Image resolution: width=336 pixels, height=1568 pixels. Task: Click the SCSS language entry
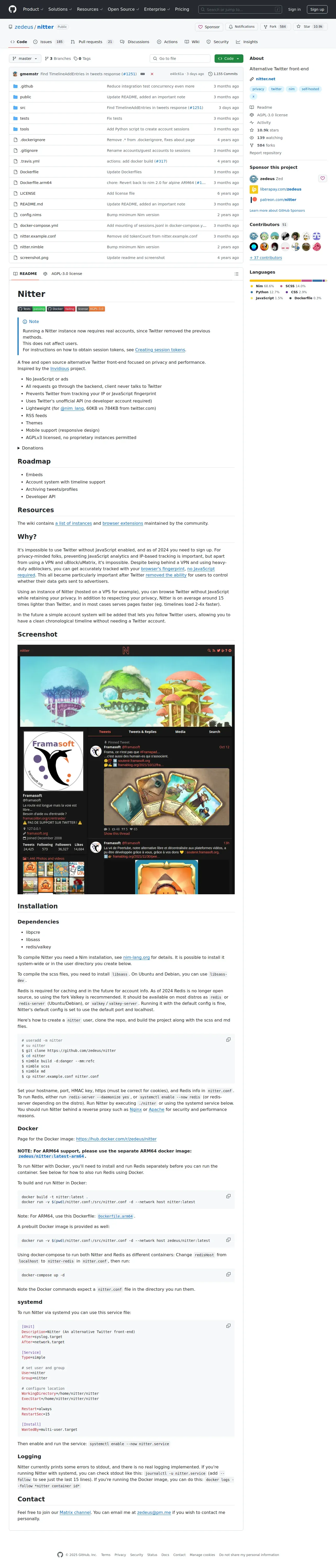[293, 286]
